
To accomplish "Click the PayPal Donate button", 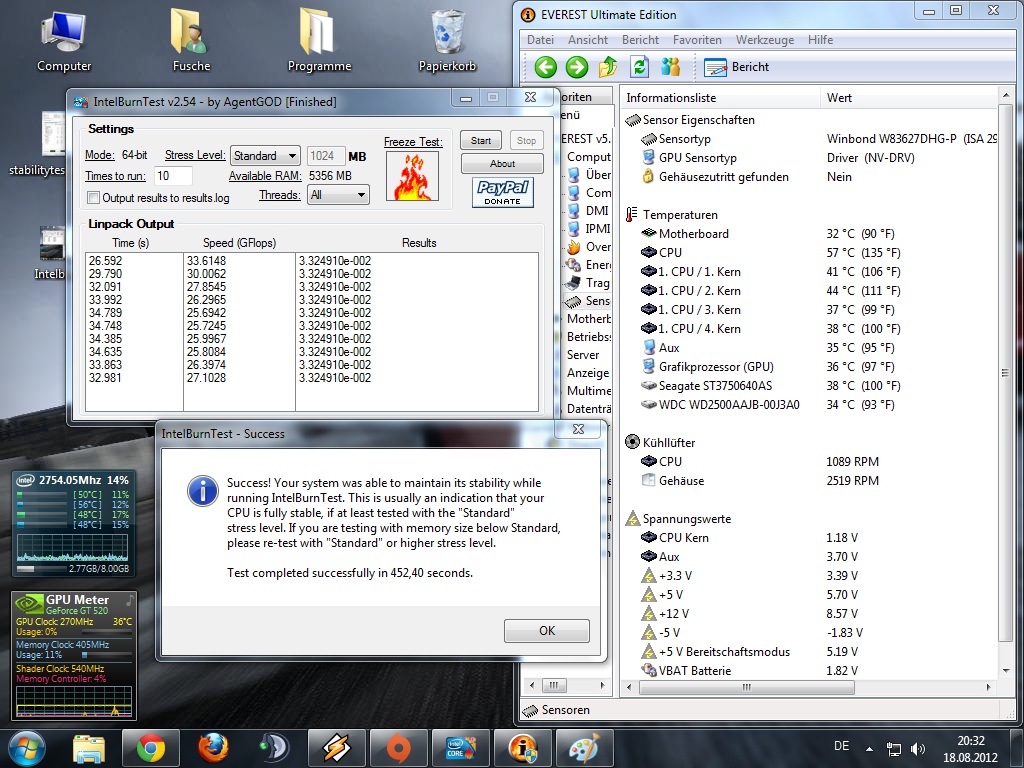I will point(502,192).
